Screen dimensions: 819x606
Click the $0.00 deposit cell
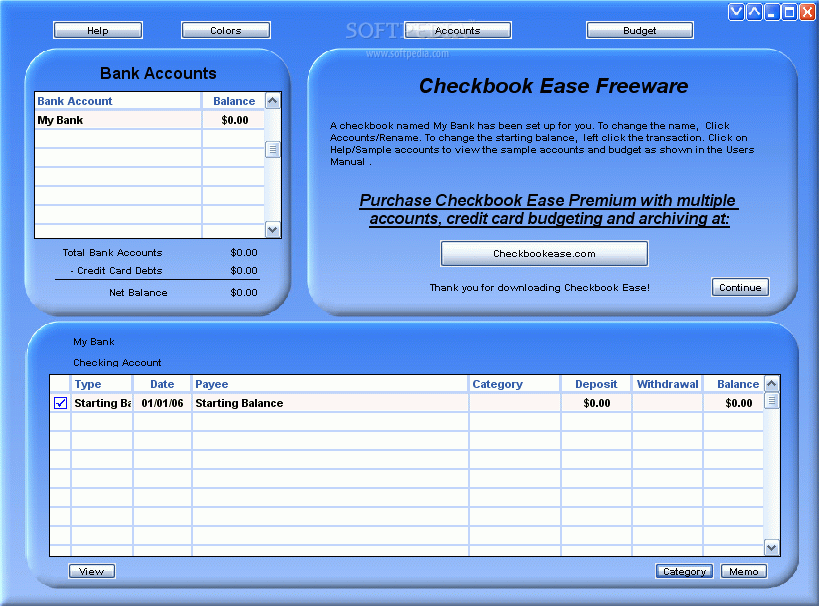click(x=596, y=403)
